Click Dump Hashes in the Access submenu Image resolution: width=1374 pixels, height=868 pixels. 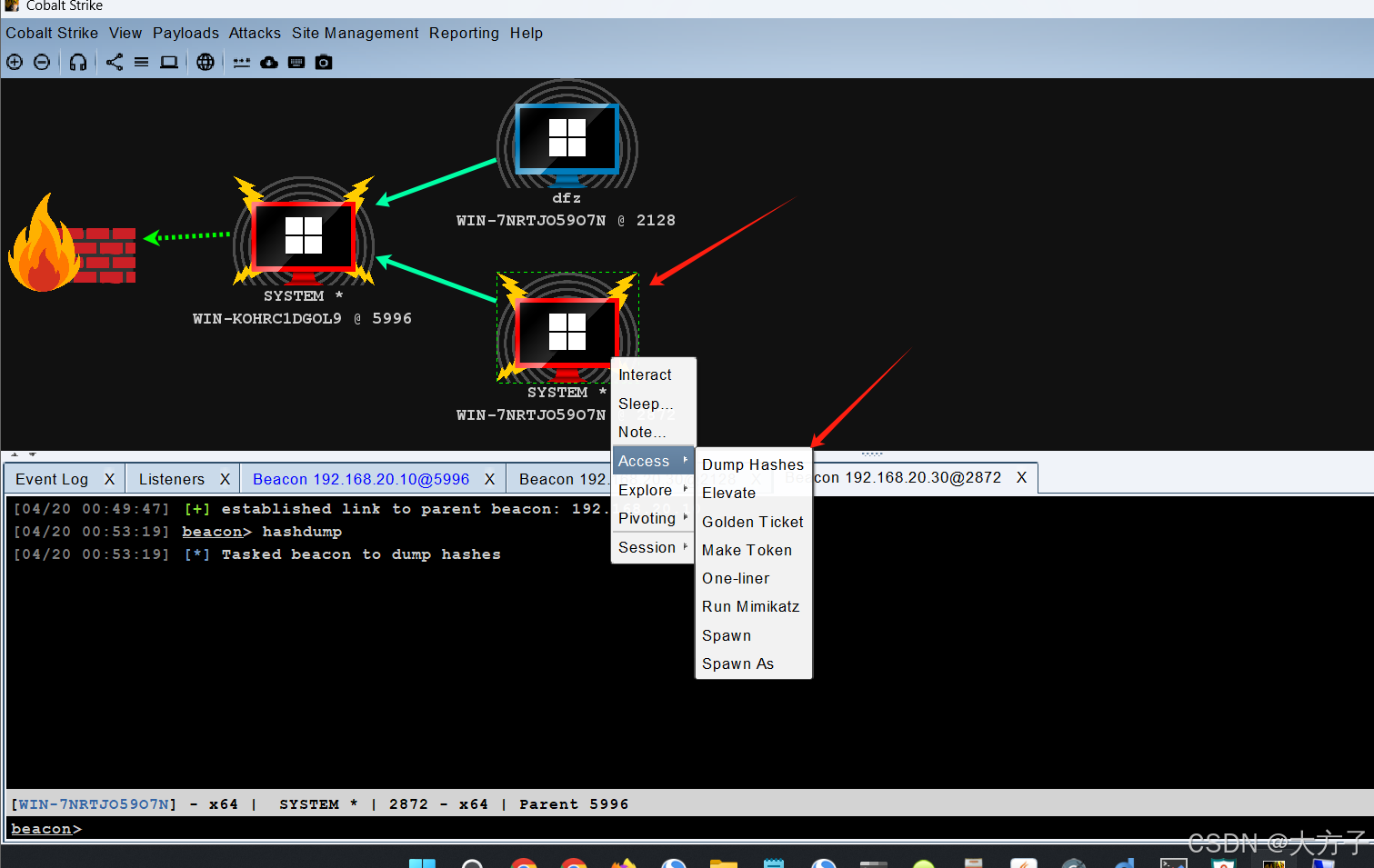click(753, 464)
